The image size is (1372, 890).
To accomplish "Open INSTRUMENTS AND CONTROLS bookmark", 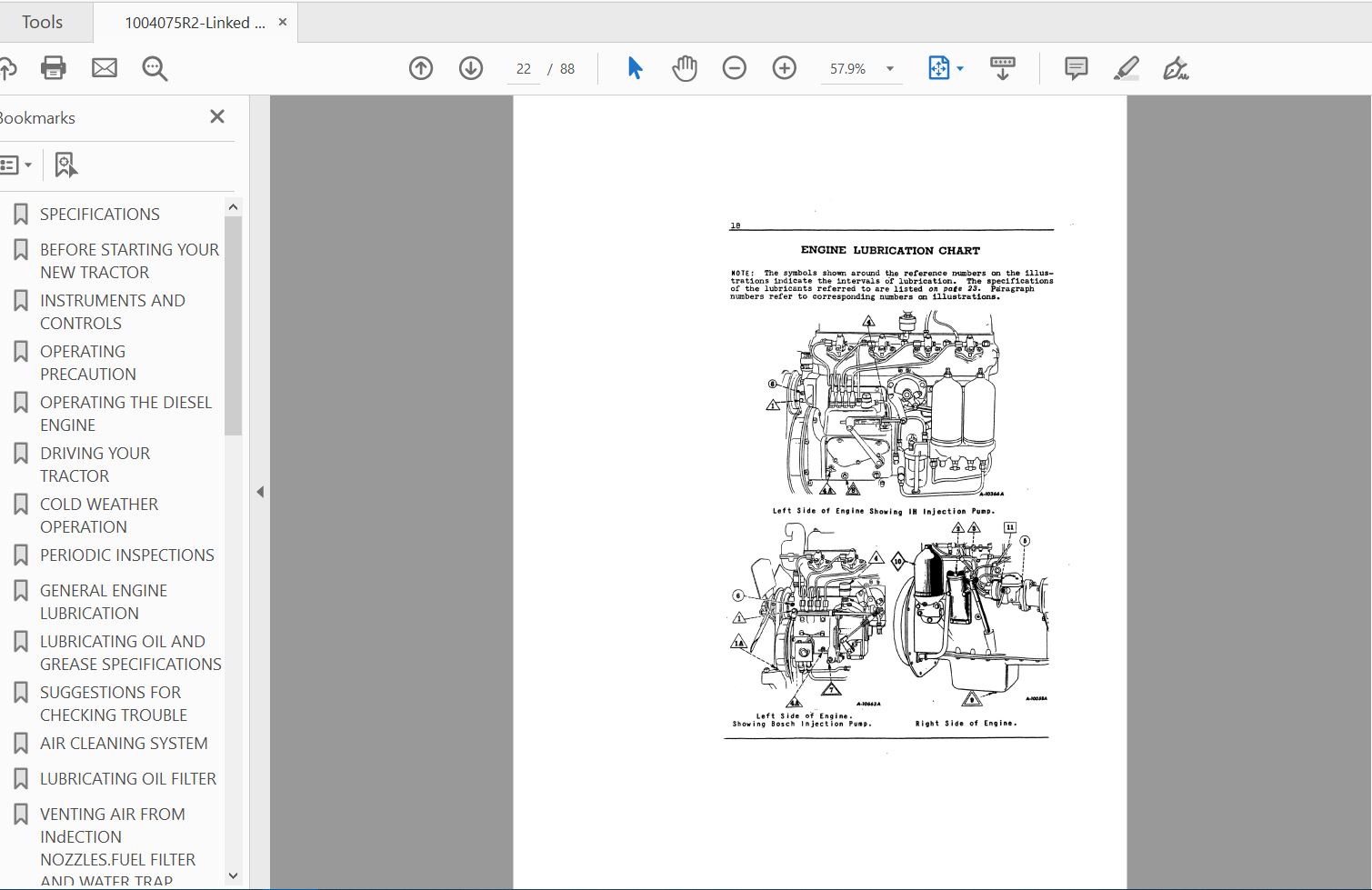I will (113, 312).
